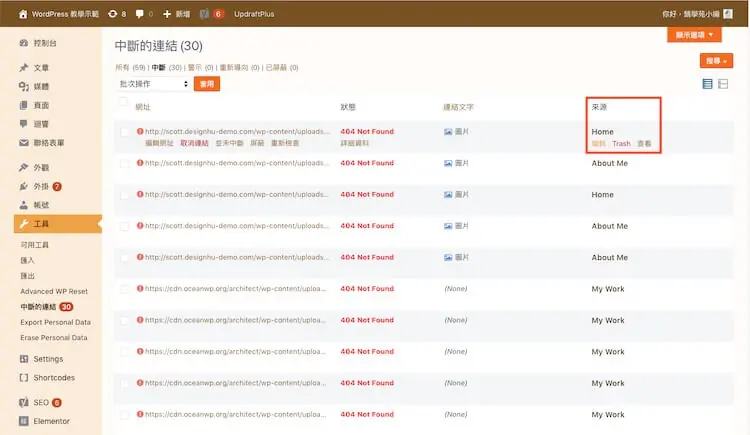Open Comments (迴響) icon in sidebar
750x435 pixels.
[x=23, y=124]
